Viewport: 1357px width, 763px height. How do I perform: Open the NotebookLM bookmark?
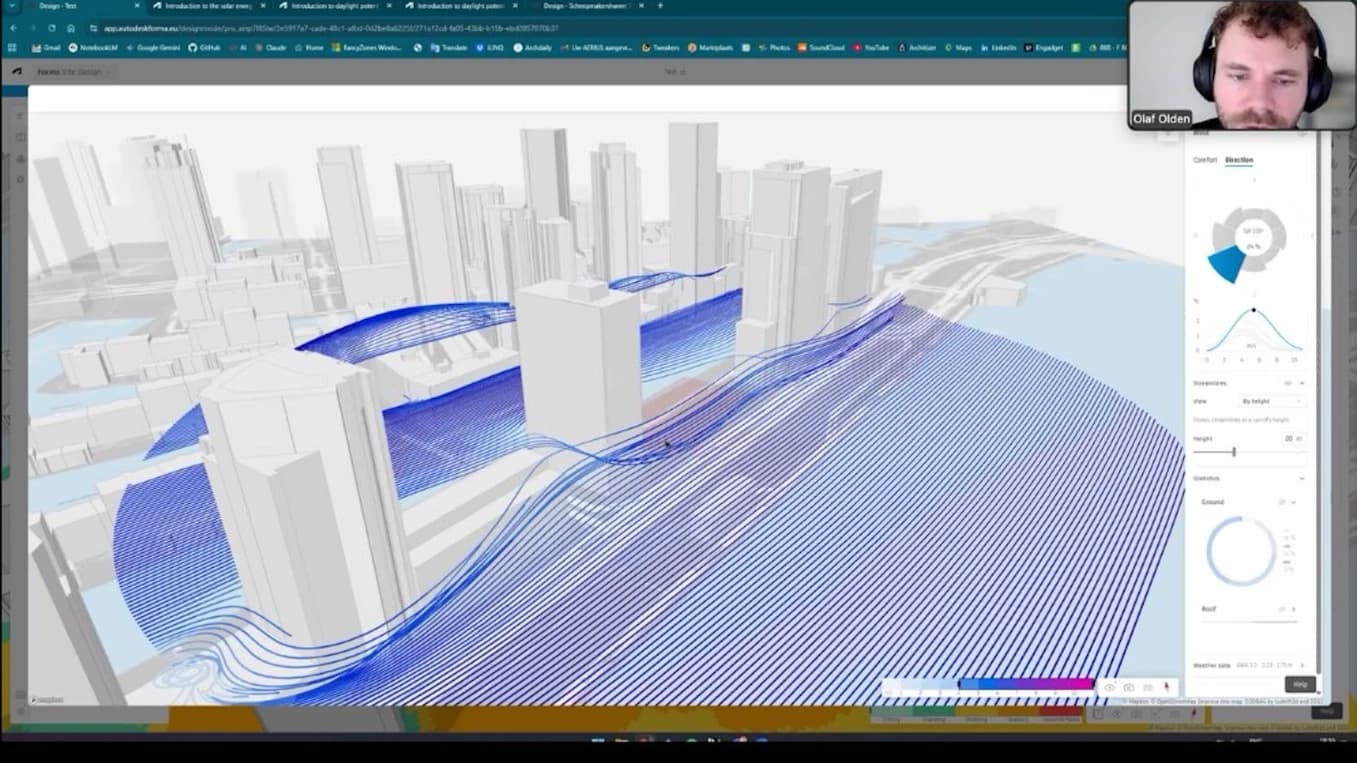tap(93, 47)
